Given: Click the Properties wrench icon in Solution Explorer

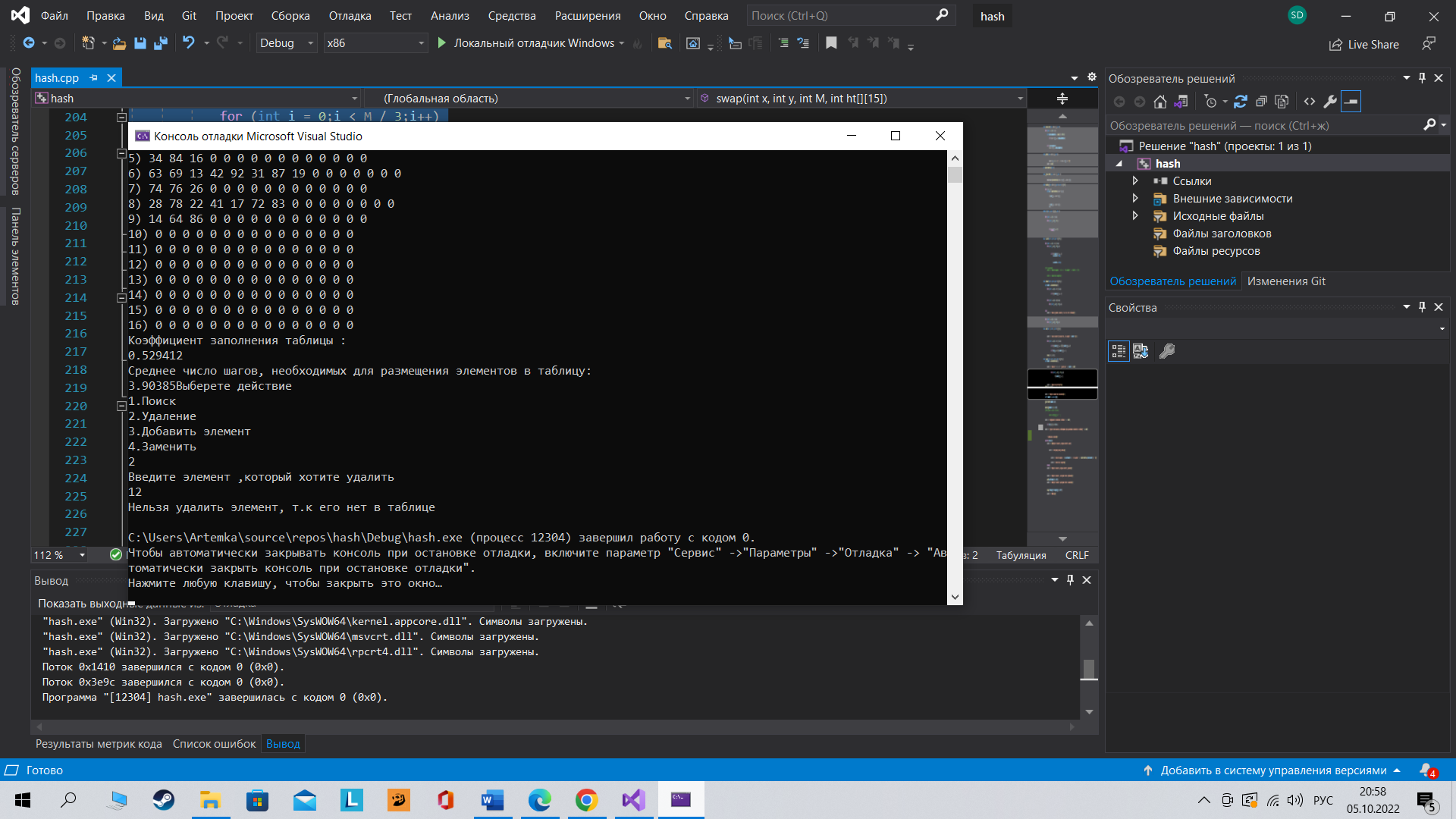Looking at the screenshot, I should (x=1330, y=102).
